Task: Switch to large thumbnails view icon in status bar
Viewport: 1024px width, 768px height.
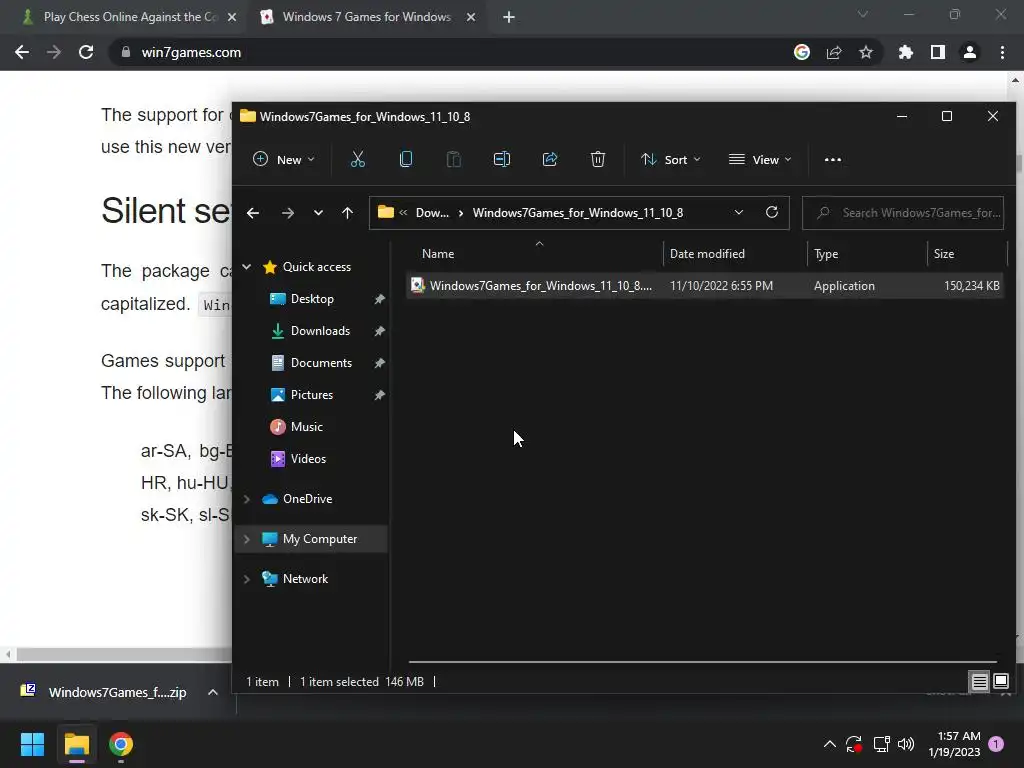Action: (1001, 681)
